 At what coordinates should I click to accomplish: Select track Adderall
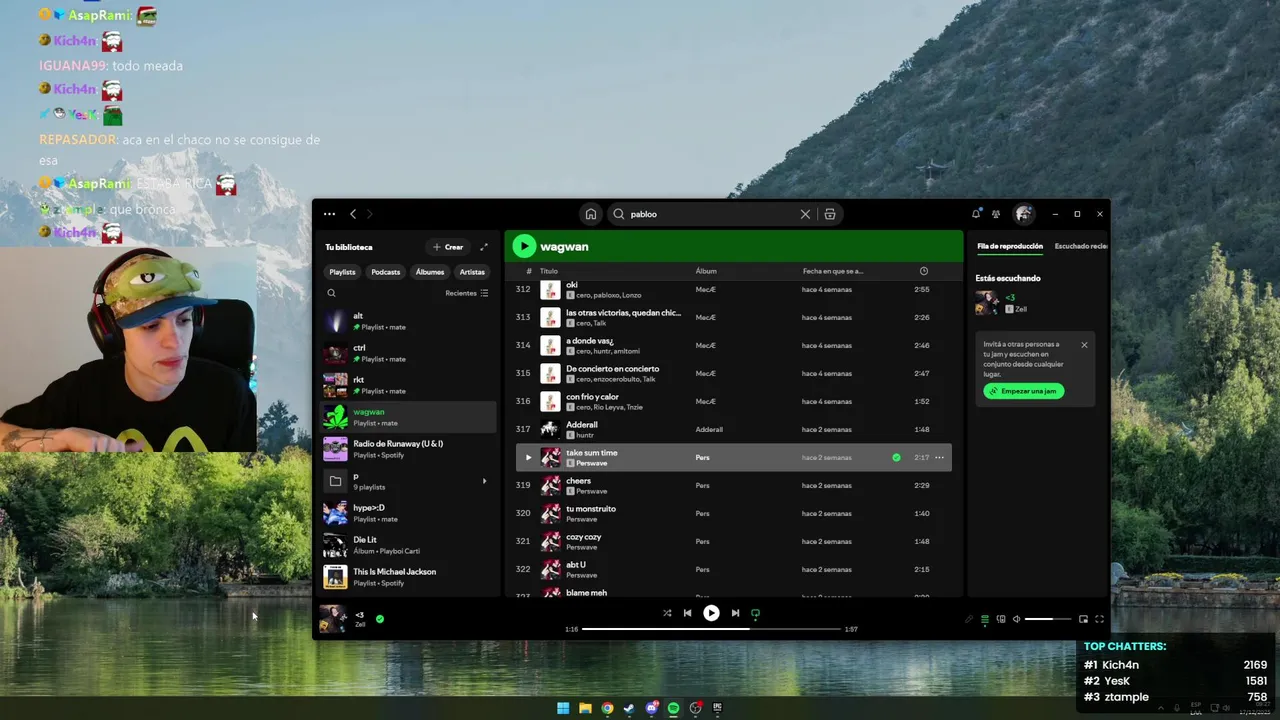[733, 429]
